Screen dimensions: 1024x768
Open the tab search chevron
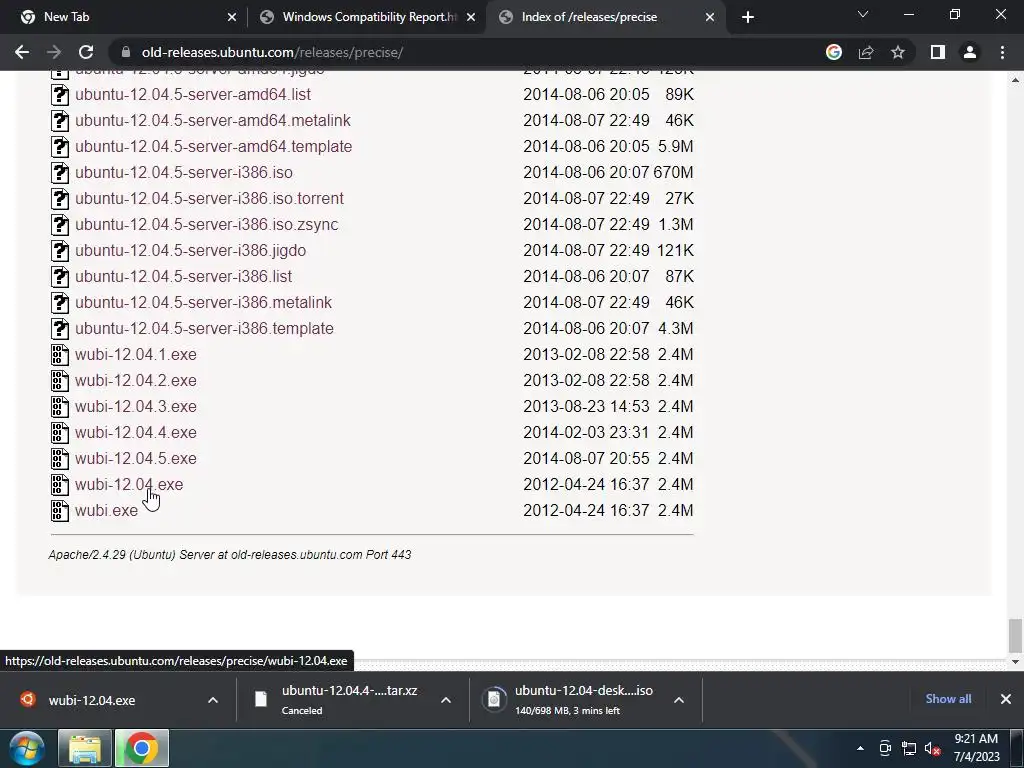863,14
